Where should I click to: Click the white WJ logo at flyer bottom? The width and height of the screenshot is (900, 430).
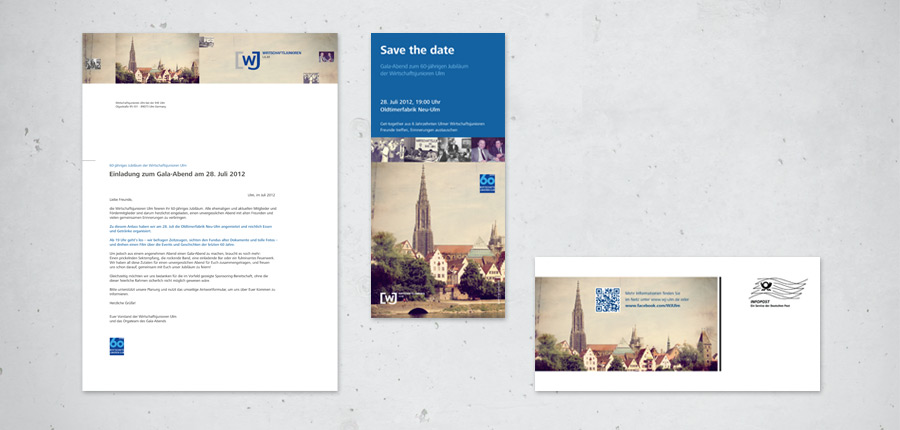(387, 297)
